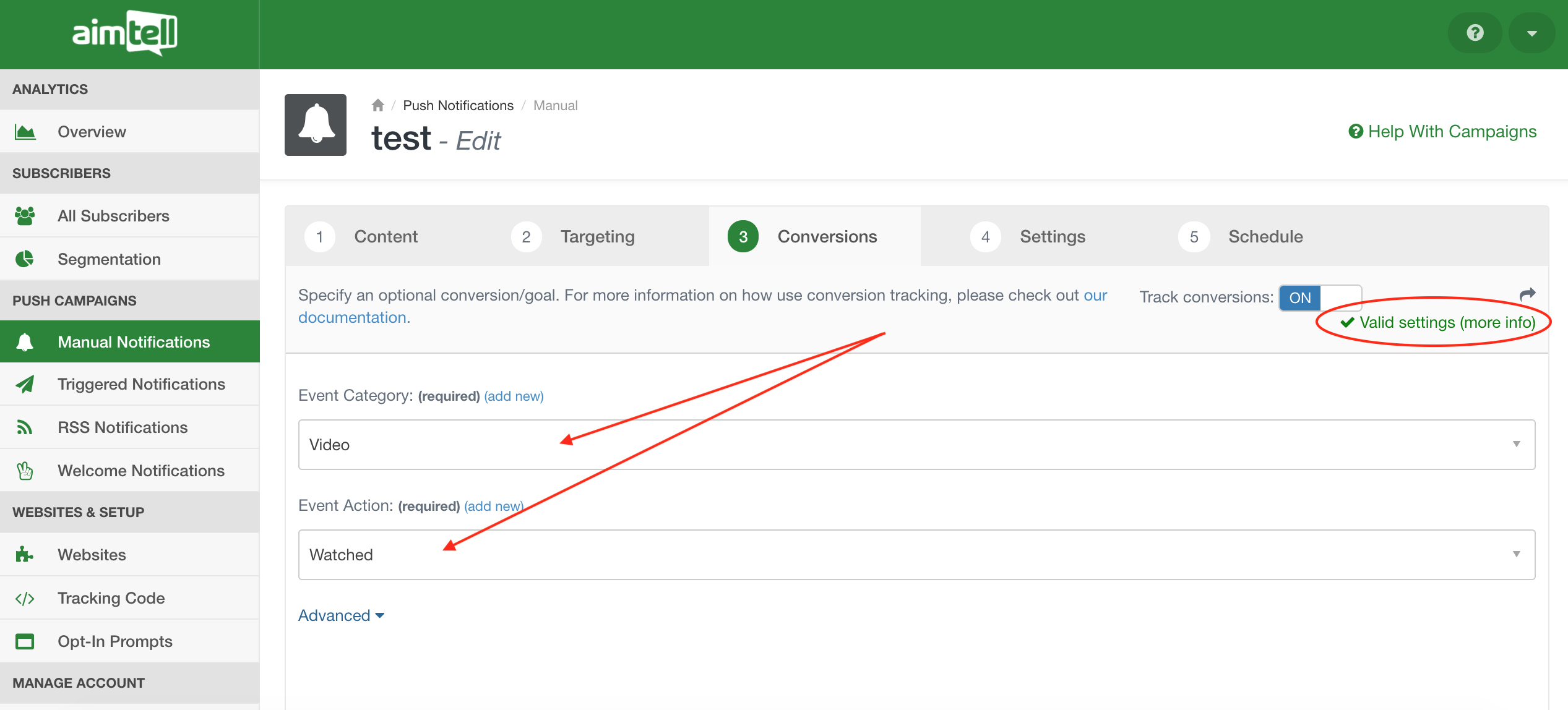This screenshot has height=710, width=1568.
Task: Open the account menu caret in header
Action: [1531, 33]
